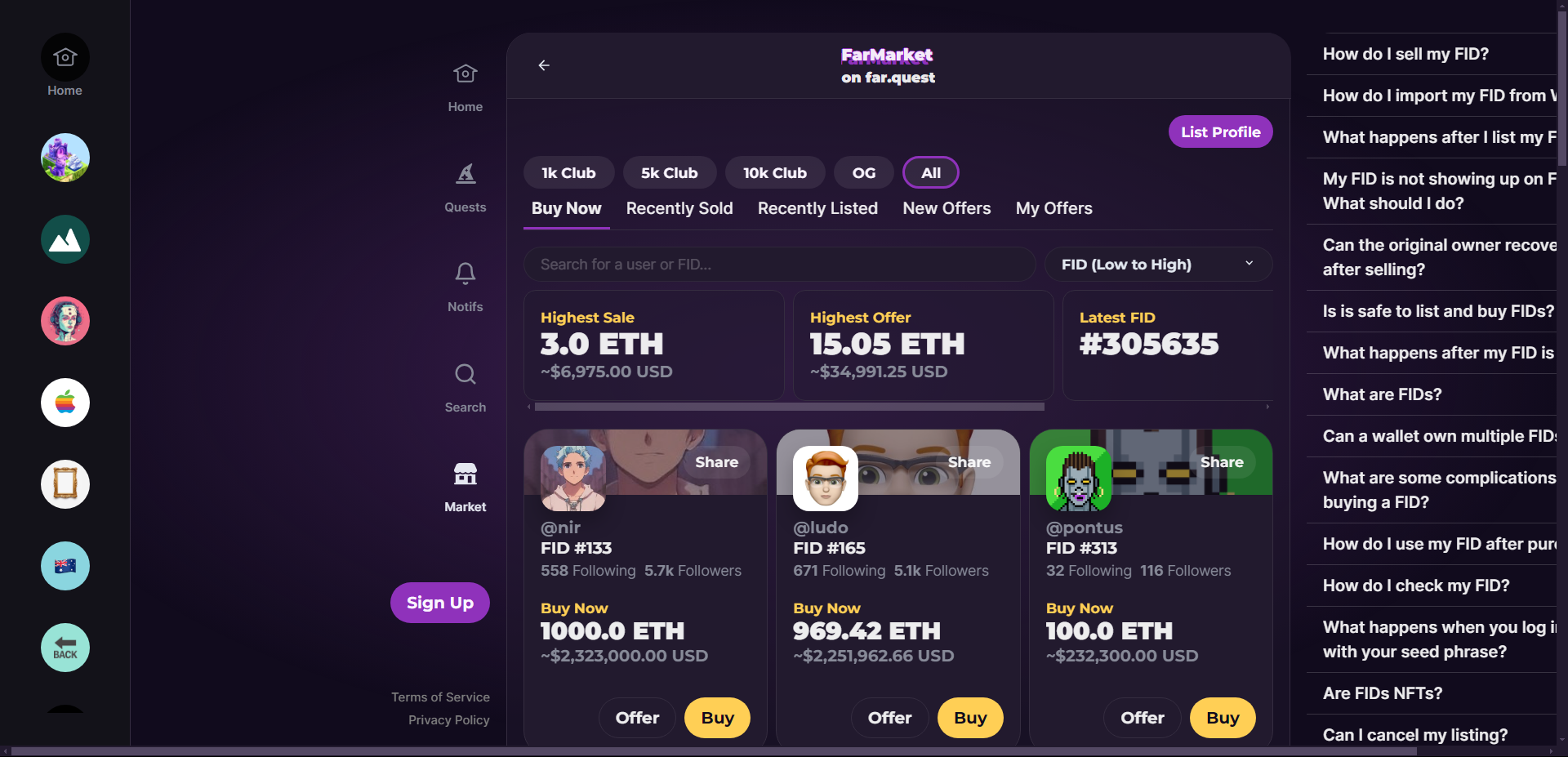Toggle the All filter chip
This screenshot has width=1568, height=757.
[931, 172]
